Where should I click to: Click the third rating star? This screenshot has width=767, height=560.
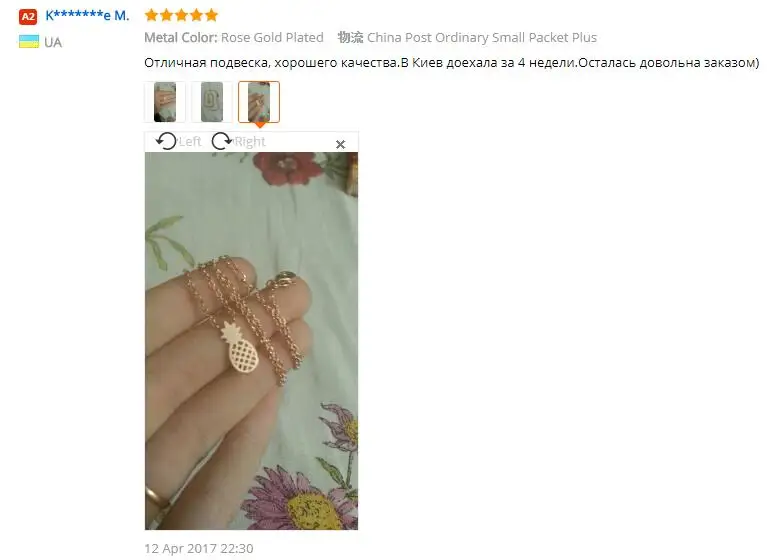click(181, 15)
